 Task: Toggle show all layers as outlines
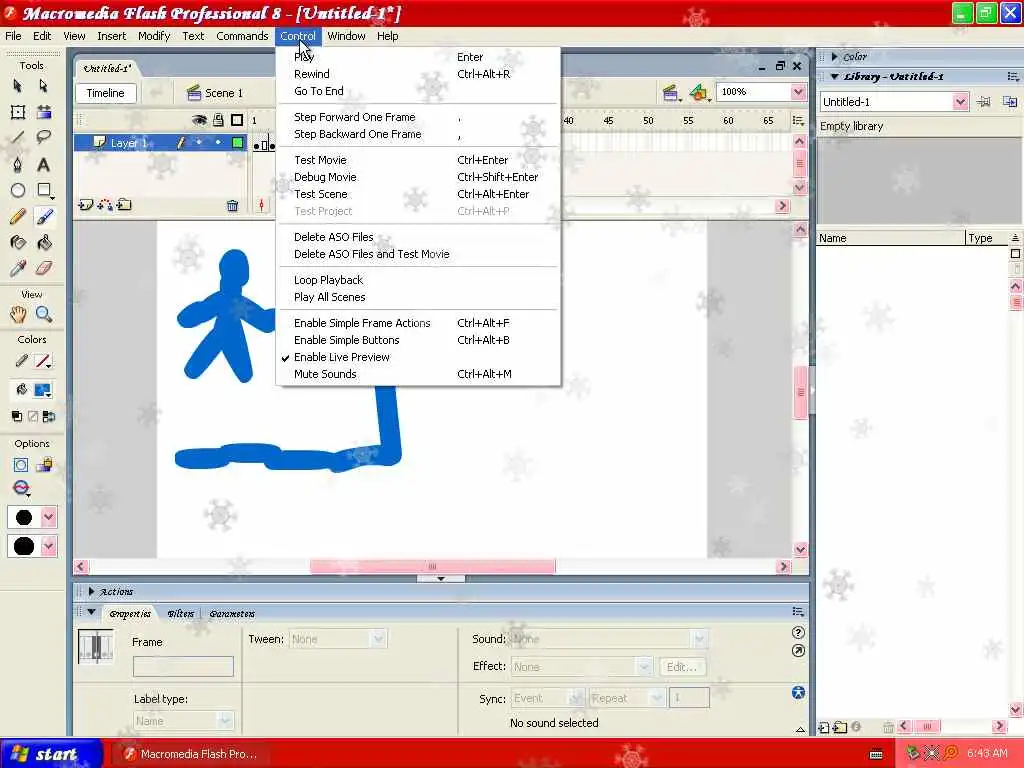[x=237, y=120]
